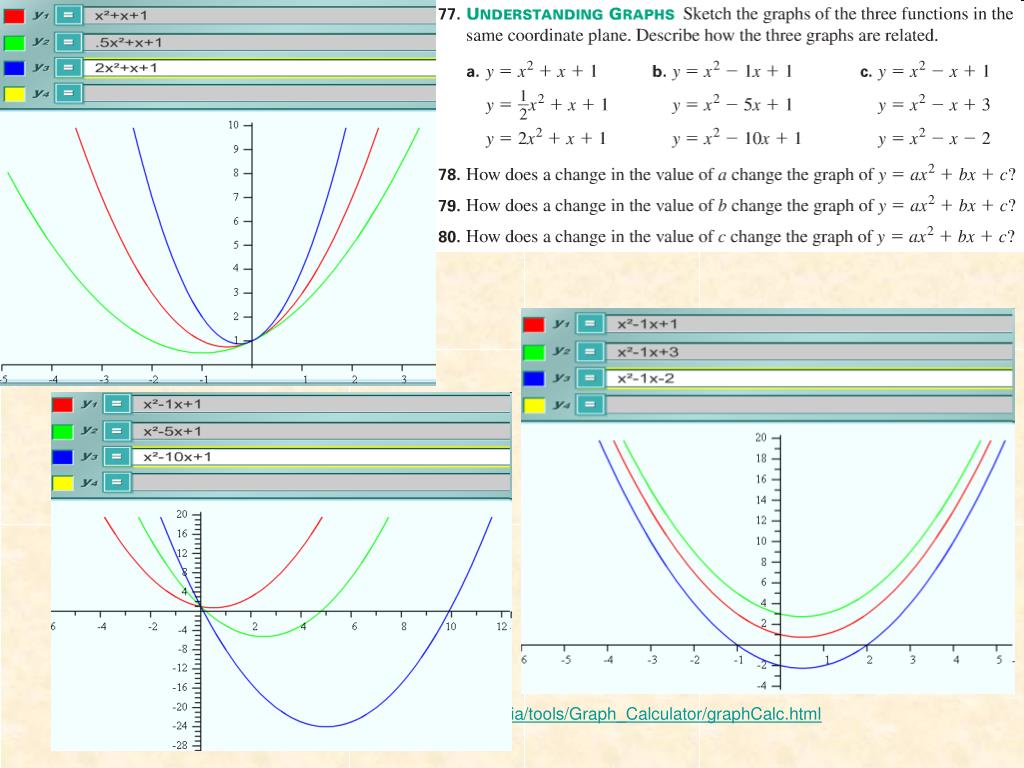Click empty y4 field below x²-1x-2

pyautogui.click(x=809, y=405)
